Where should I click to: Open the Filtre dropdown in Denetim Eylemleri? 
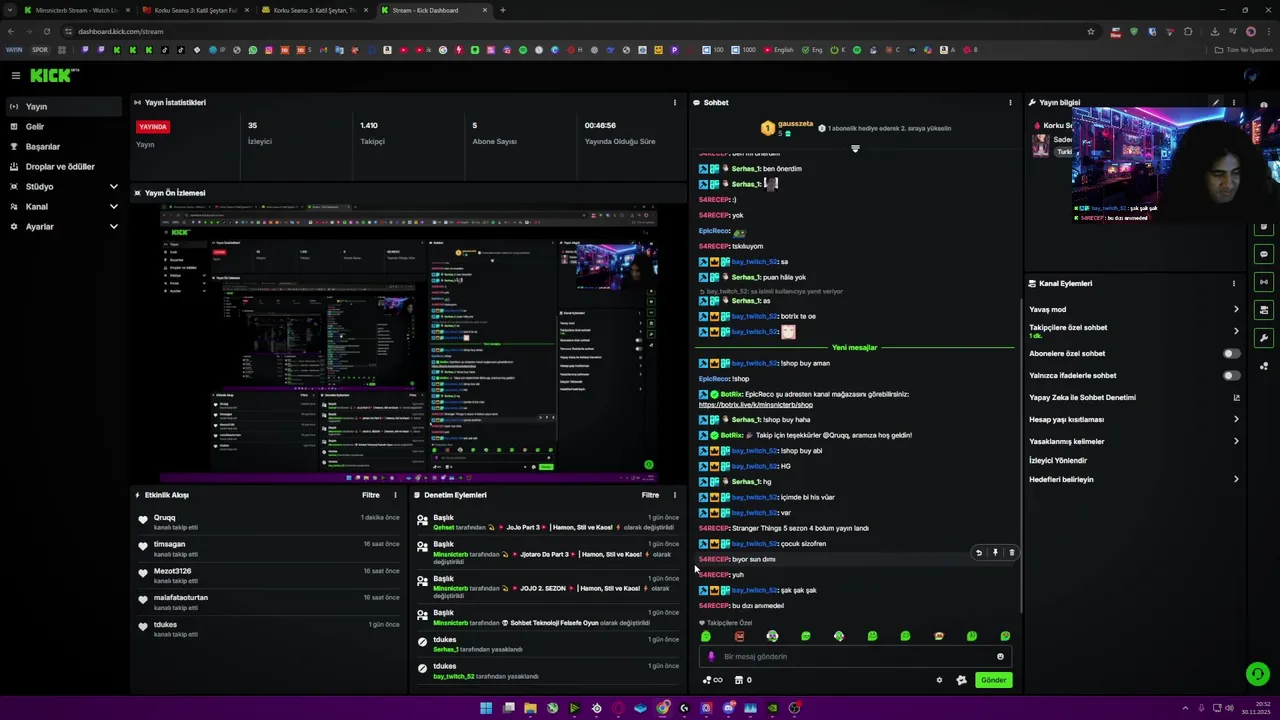pyautogui.click(x=650, y=495)
